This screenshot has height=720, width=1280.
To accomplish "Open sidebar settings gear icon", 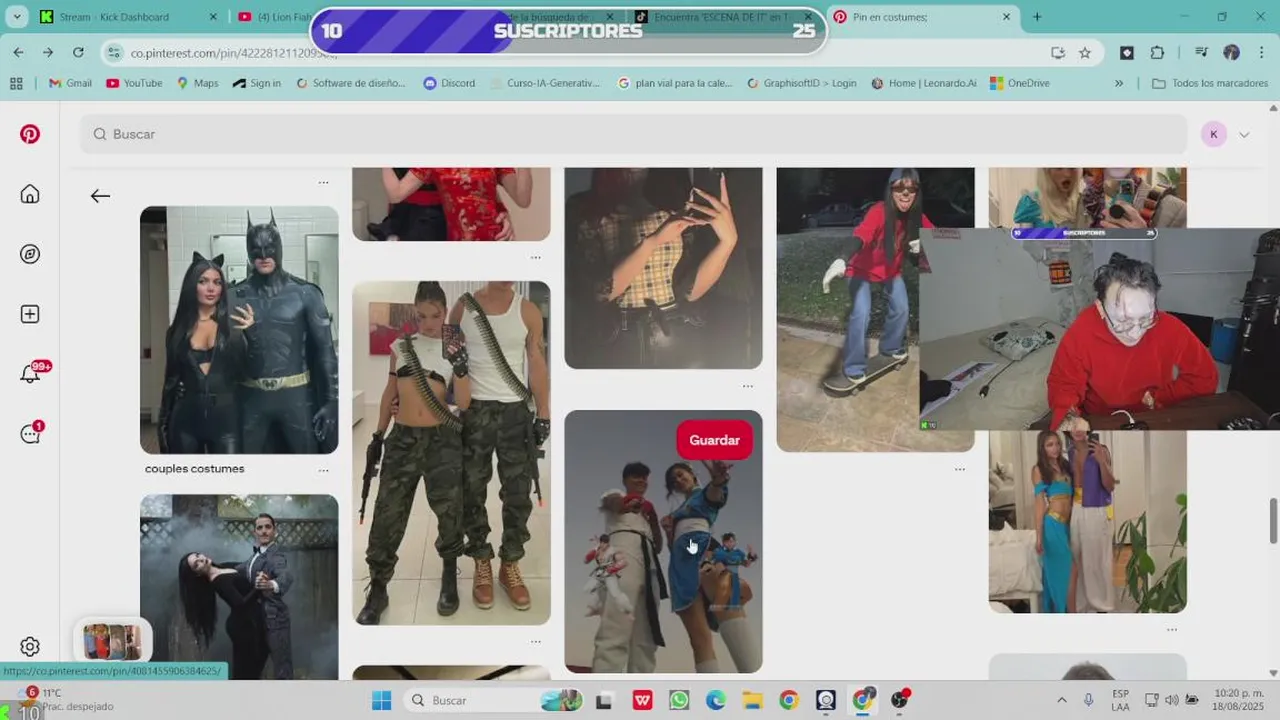I will coord(30,647).
